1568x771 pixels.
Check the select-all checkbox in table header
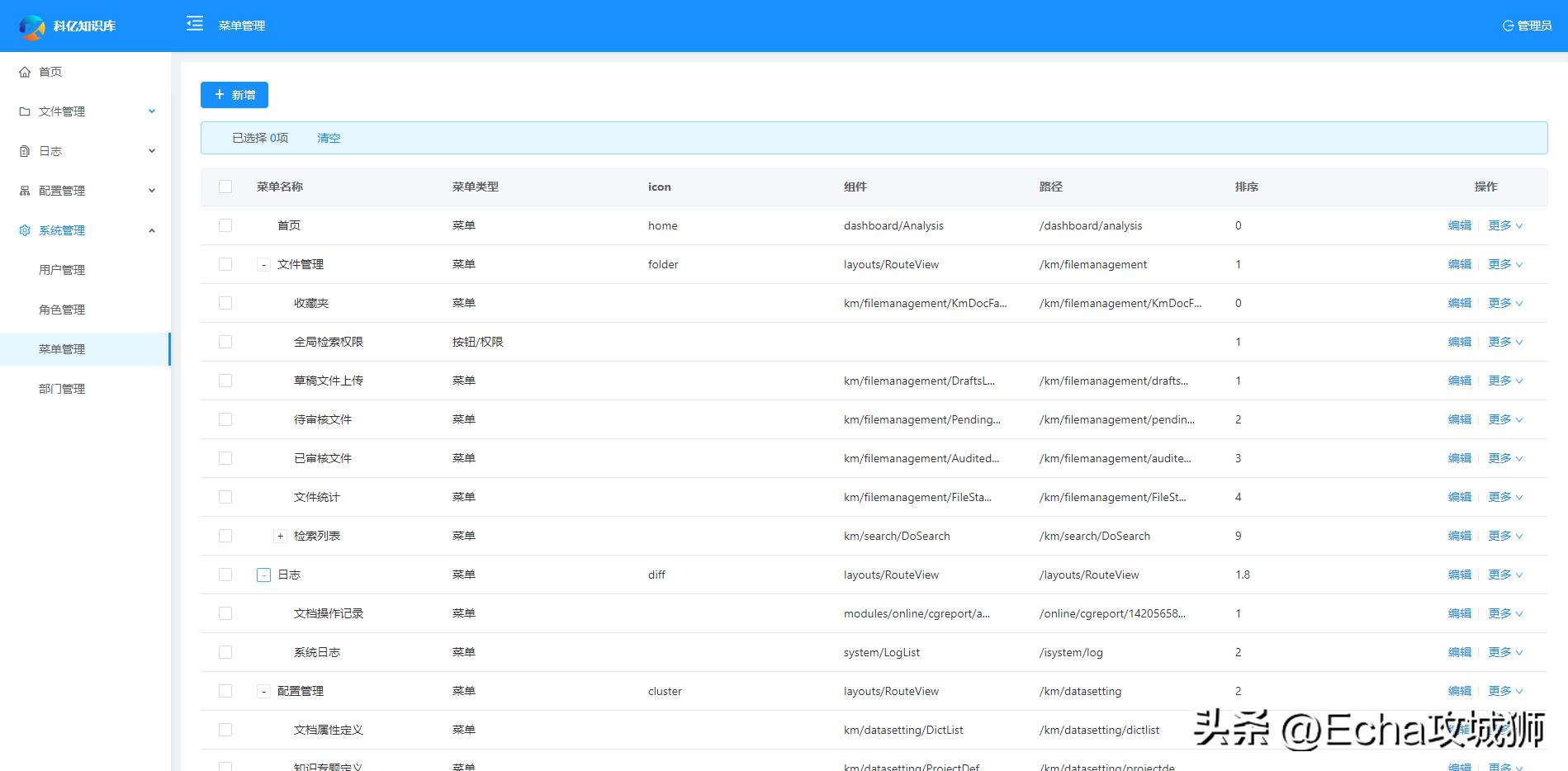tap(225, 187)
